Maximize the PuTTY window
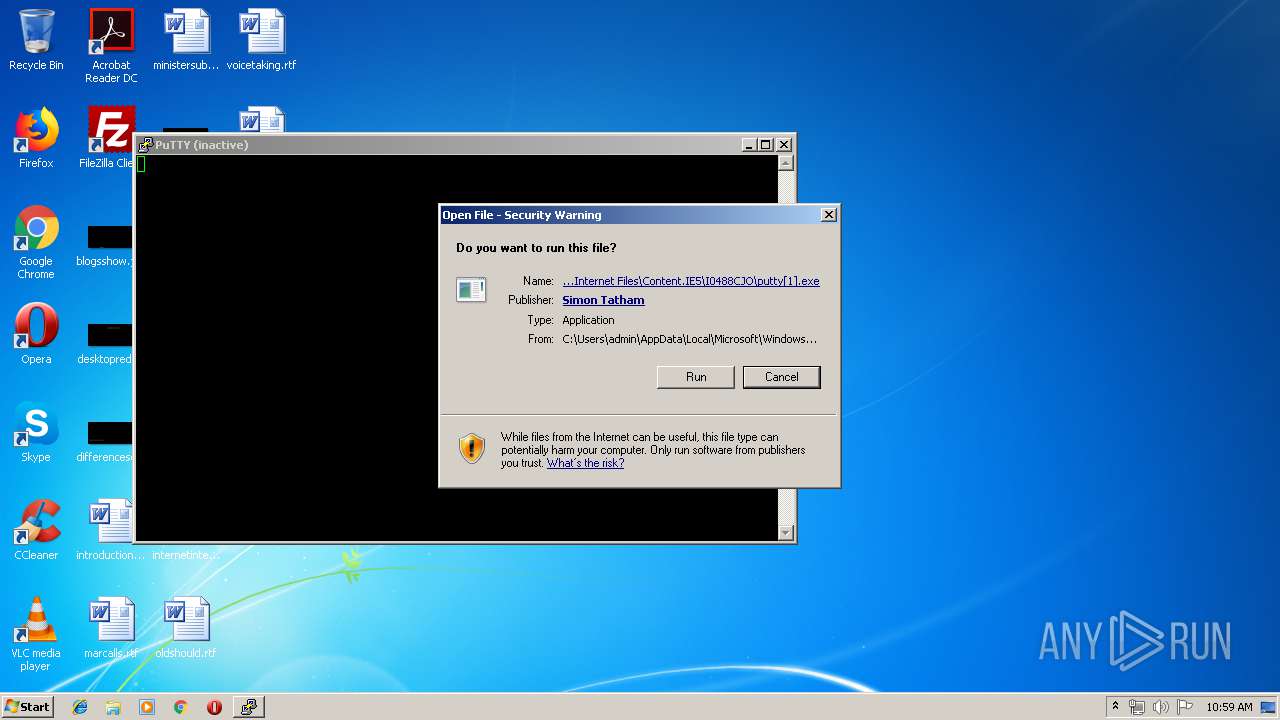 pos(765,145)
